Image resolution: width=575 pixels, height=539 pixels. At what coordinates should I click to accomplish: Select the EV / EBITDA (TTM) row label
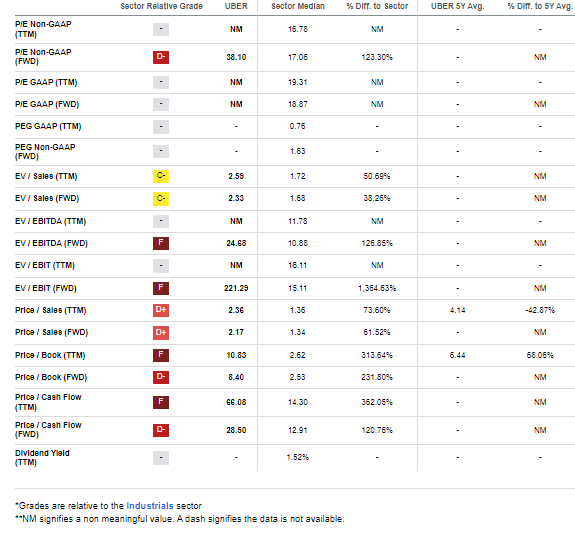click(x=51, y=221)
